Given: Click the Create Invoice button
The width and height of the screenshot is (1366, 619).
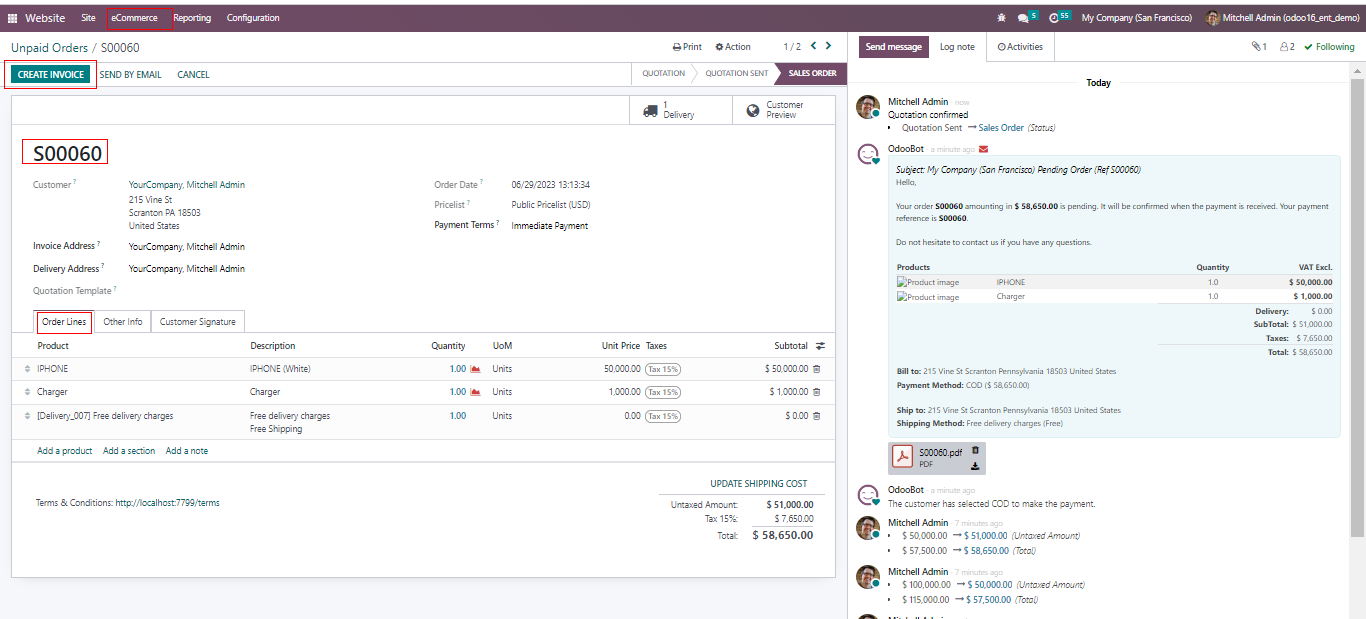Looking at the screenshot, I should (x=51, y=75).
